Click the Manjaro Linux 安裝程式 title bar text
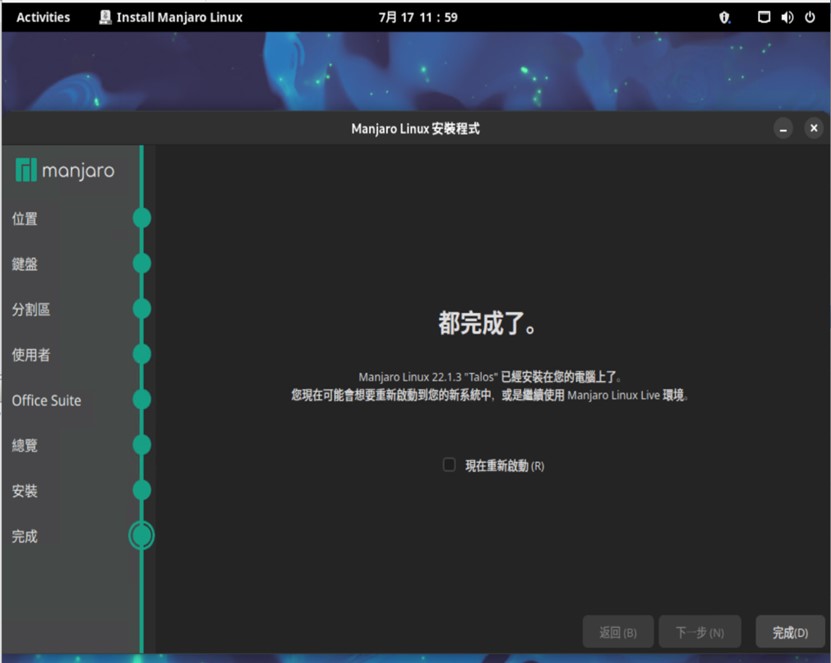Viewport: 831px width, 663px height. (x=416, y=129)
